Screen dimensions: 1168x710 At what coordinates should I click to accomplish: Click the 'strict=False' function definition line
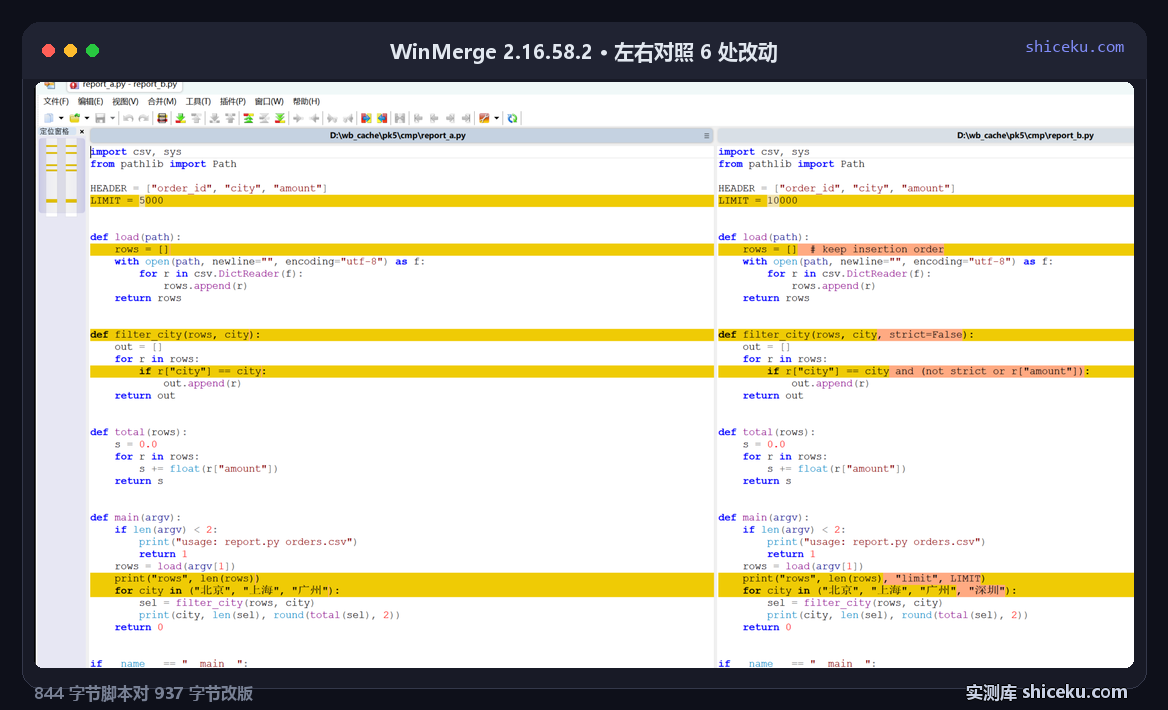click(926, 335)
